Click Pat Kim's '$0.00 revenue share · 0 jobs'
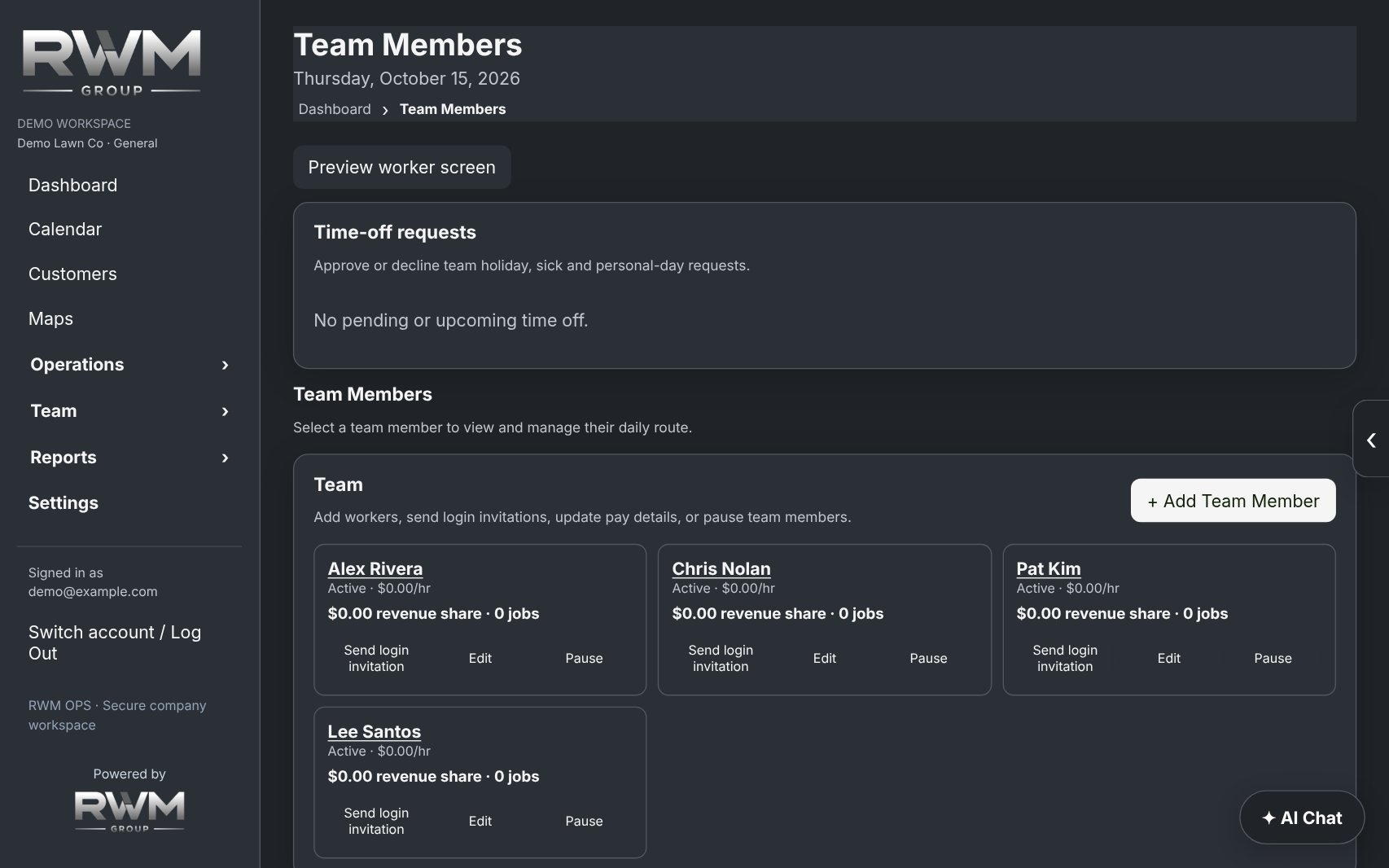Viewport: 1389px width, 868px height. [x=1122, y=613]
